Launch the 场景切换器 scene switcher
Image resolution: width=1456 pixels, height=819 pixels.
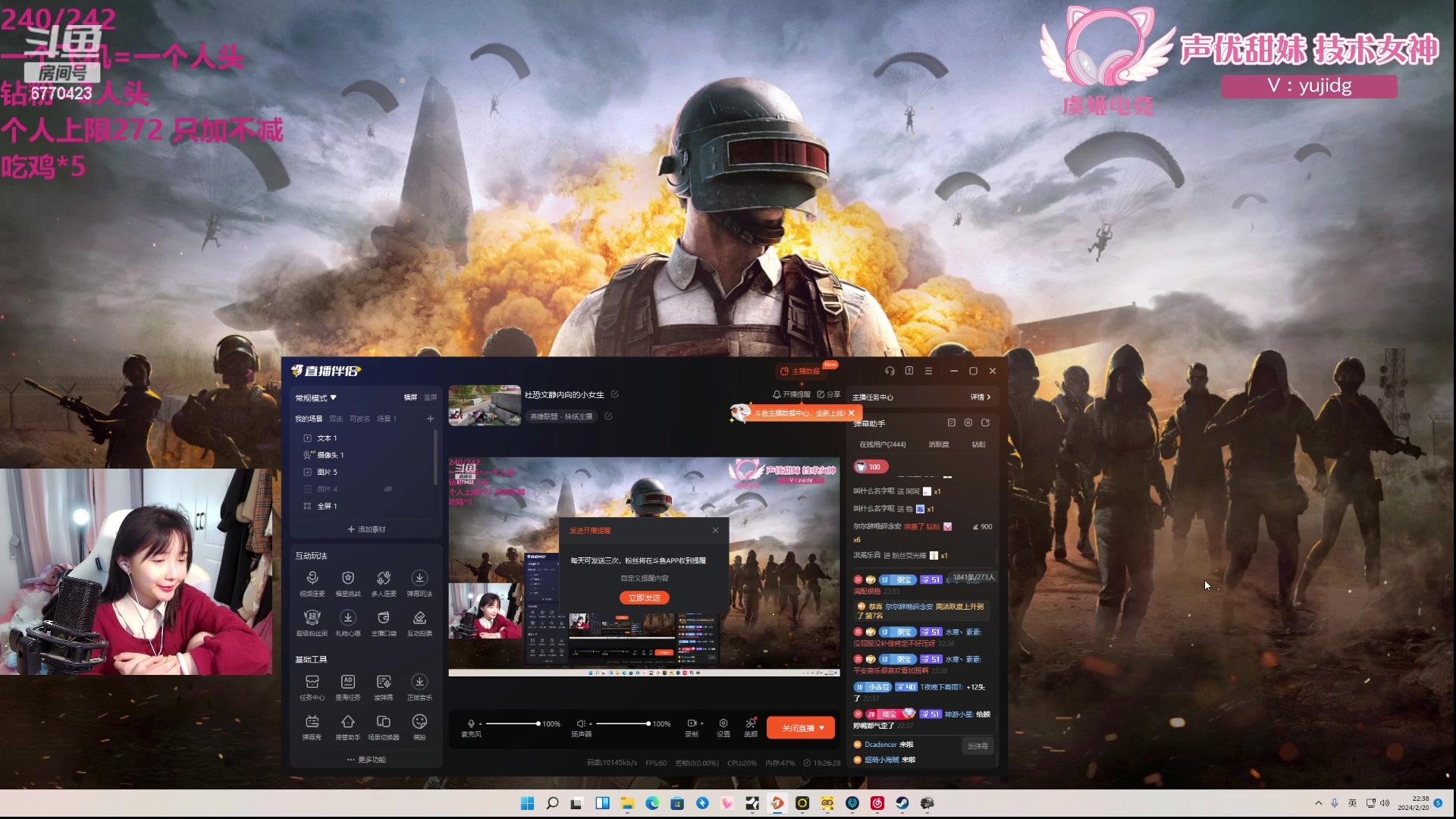[384, 723]
